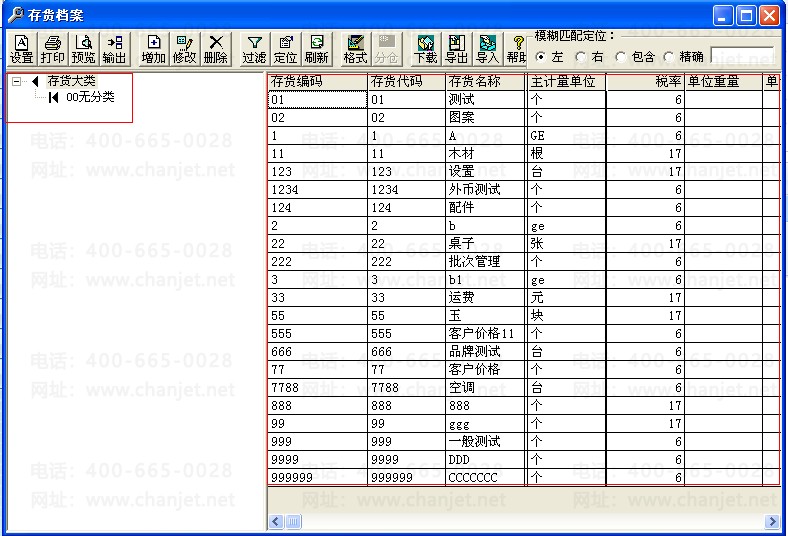Click the 修改 (Edit) toolbar icon

point(184,49)
